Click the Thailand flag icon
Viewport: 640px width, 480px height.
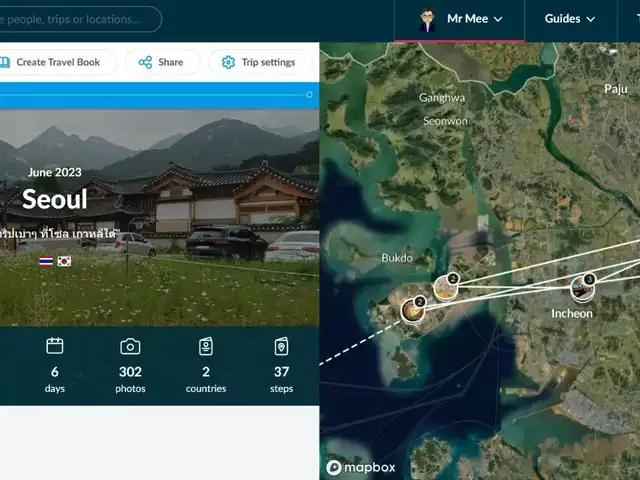click(x=46, y=261)
